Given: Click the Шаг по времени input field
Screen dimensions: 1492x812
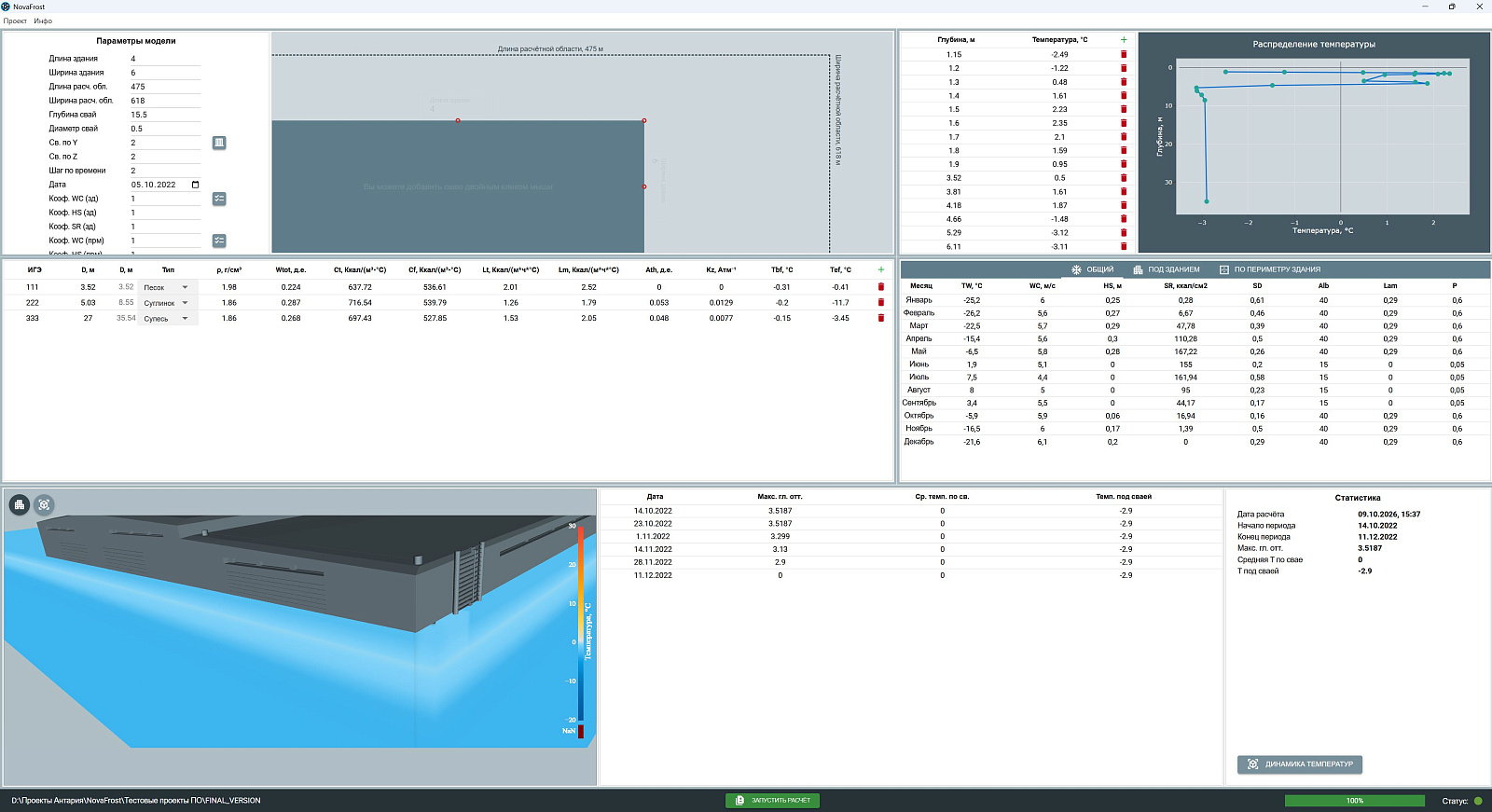Looking at the screenshot, I should coord(165,171).
